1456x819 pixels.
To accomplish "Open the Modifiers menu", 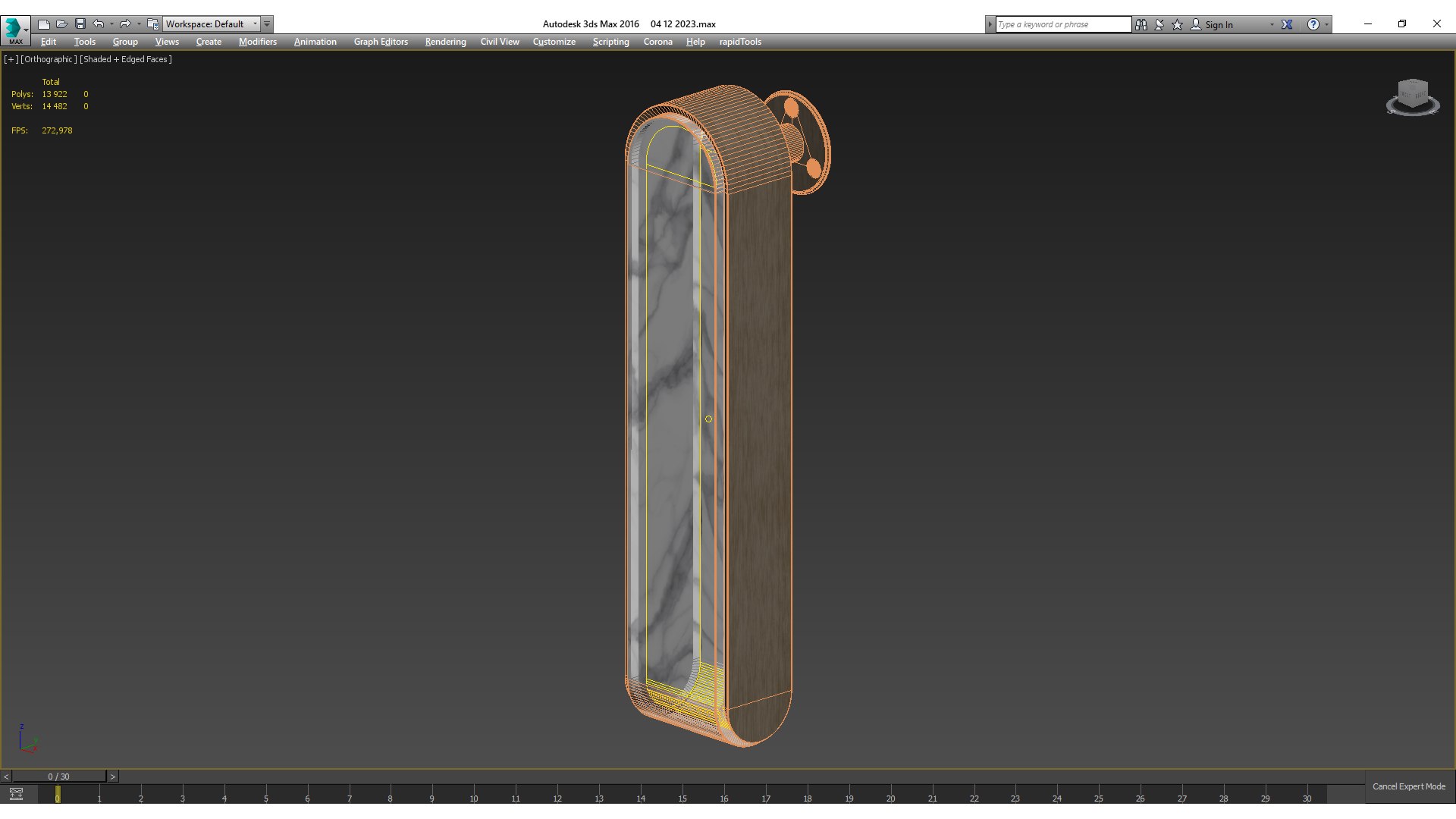I will coord(257,42).
